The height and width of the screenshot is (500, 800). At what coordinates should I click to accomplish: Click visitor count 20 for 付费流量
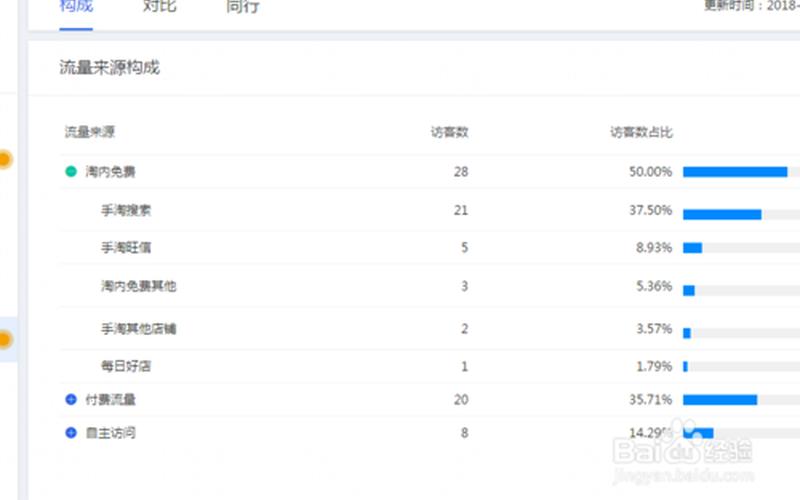tap(461, 399)
